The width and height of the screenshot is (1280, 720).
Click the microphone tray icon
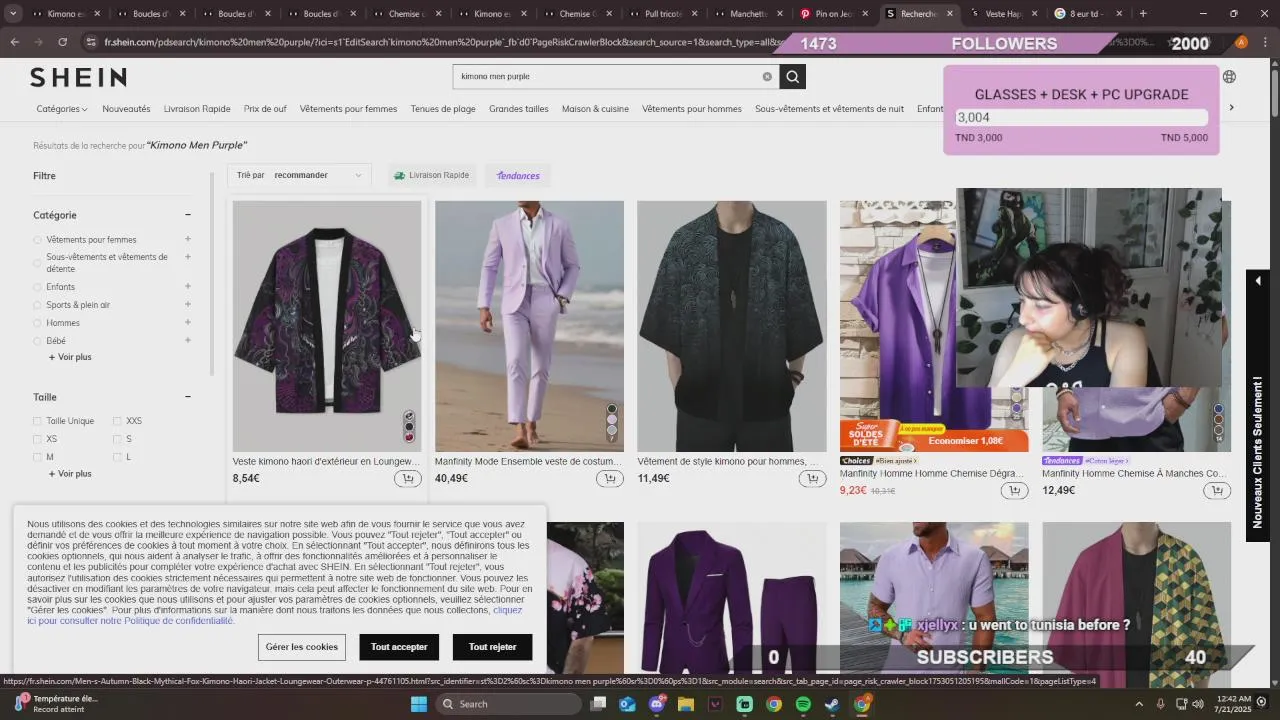[x=1160, y=704]
